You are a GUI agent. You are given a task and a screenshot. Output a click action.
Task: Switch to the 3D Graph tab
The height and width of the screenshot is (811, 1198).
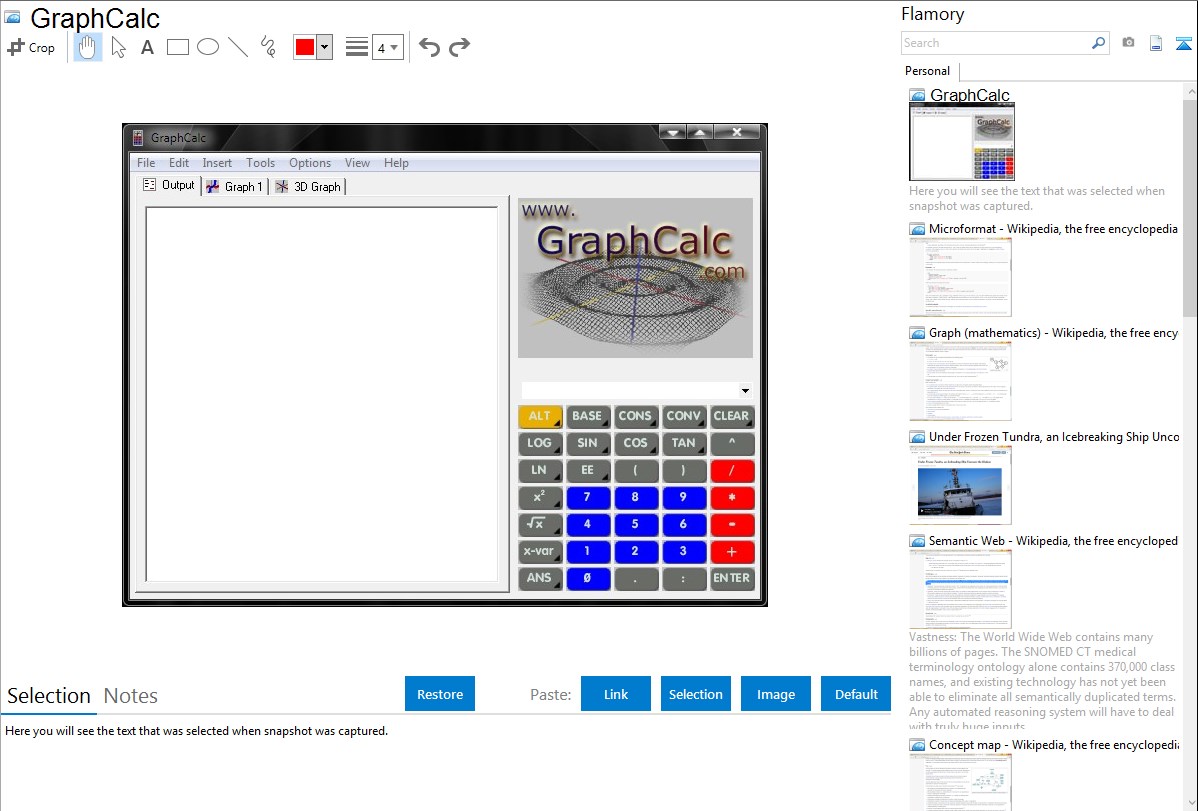click(x=308, y=187)
